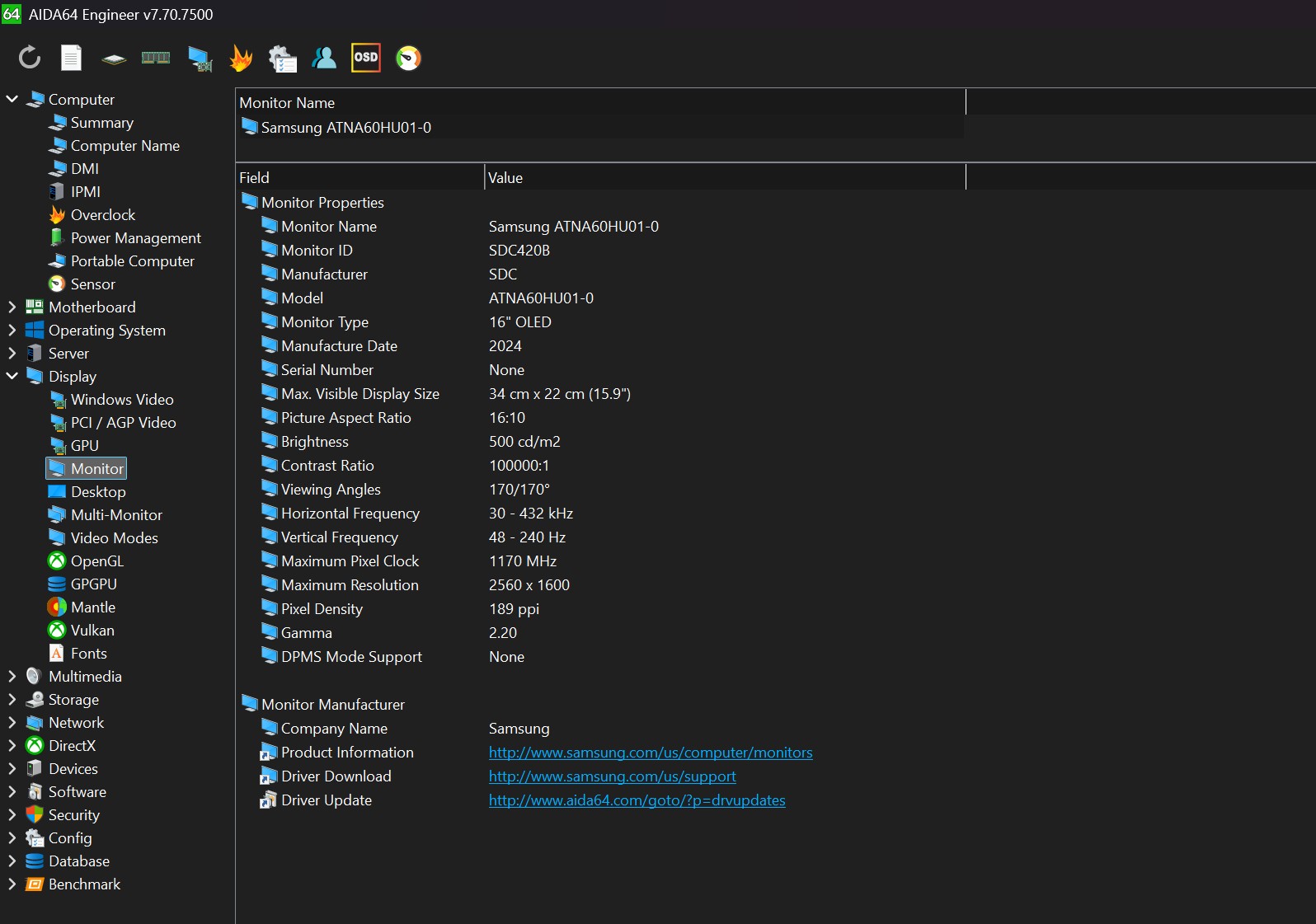Screen dimensions: 1316x924
Task: Select the Maximum Resolution row
Action: pos(350,585)
